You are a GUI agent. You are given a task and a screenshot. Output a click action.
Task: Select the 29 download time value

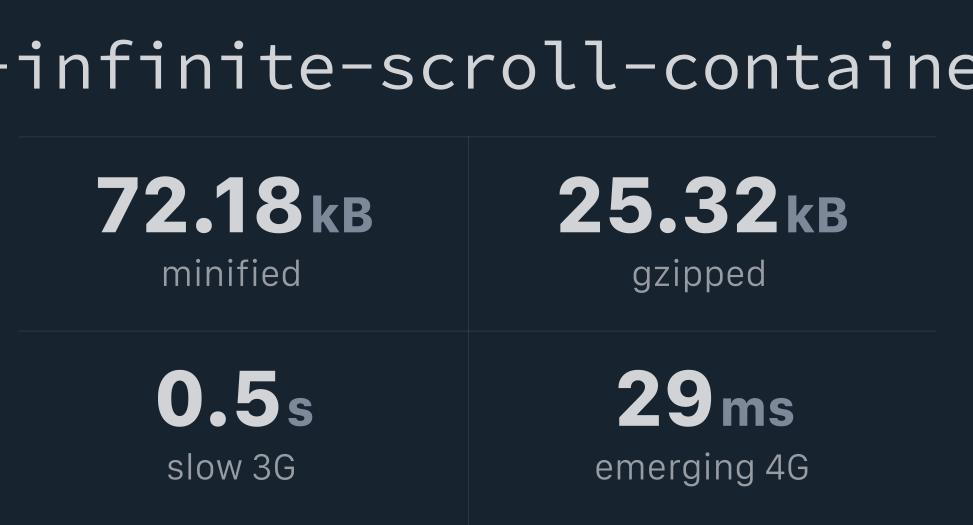(665, 398)
